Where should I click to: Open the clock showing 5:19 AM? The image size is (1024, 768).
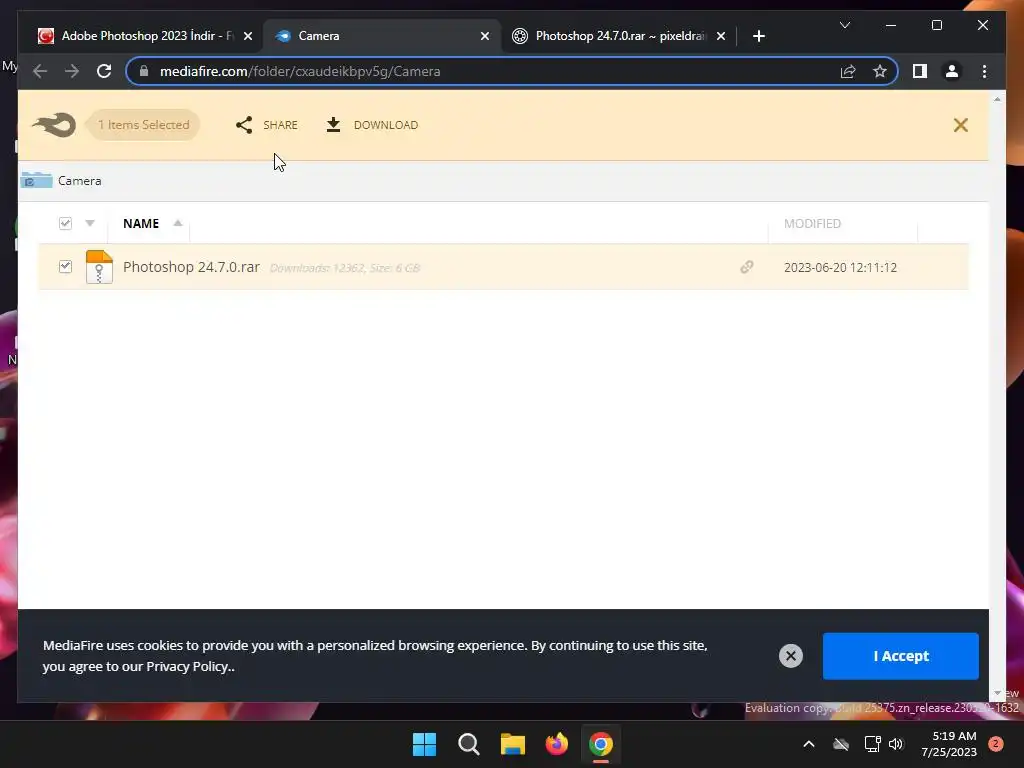[x=948, y=744]
